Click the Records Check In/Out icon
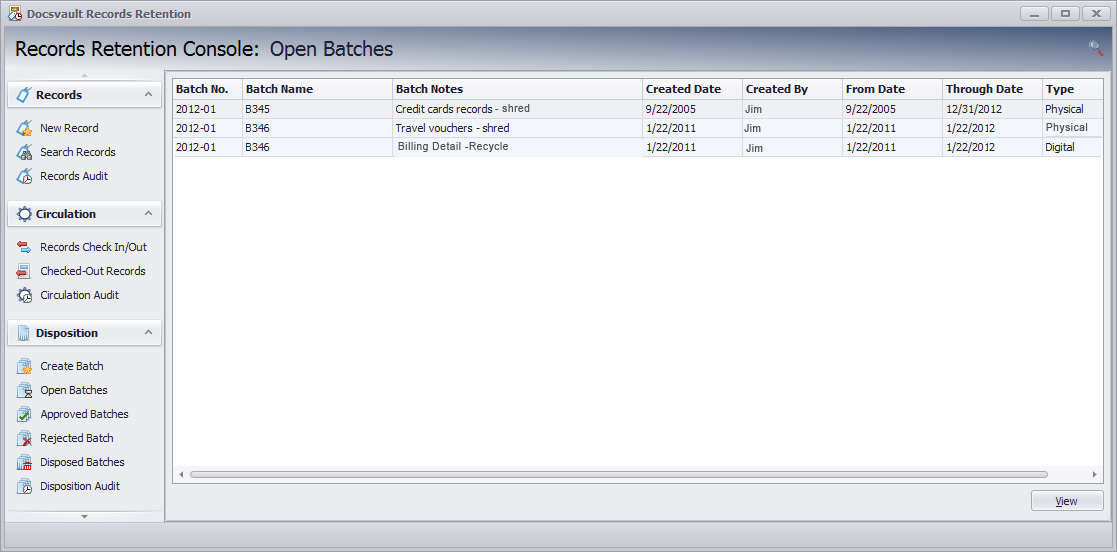 click(24, 247)
